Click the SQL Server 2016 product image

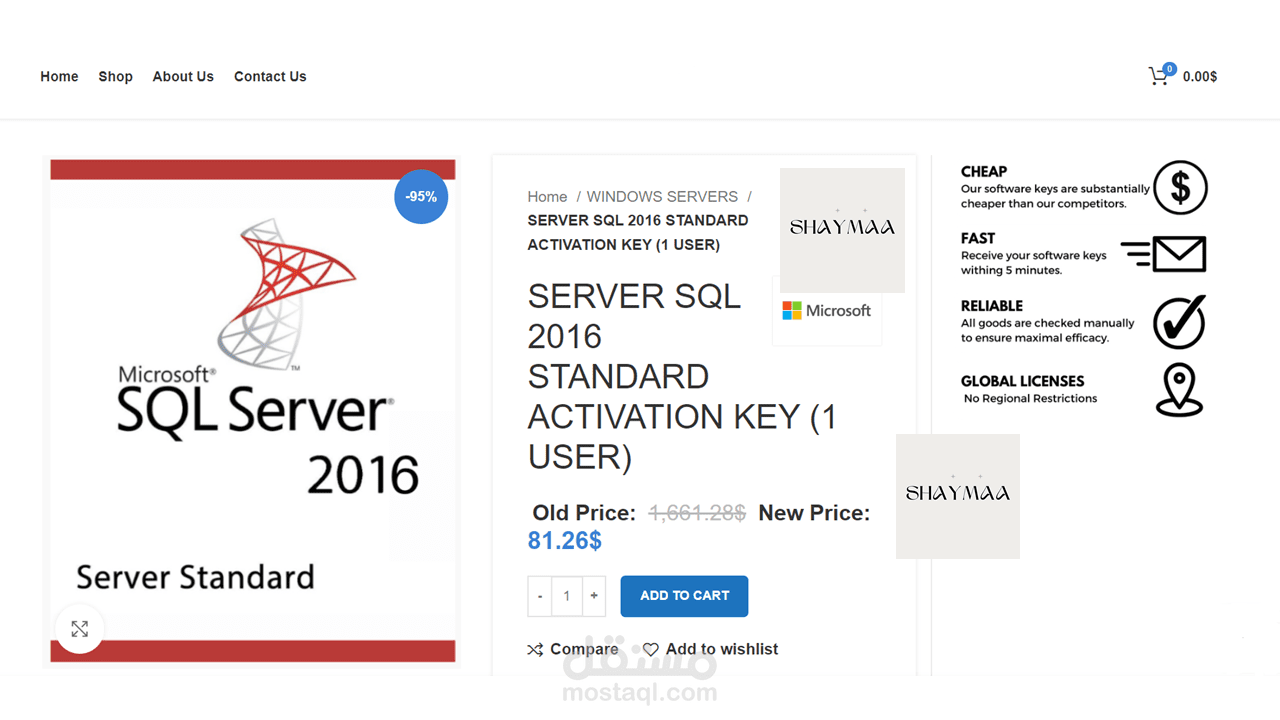click(253, 411)
